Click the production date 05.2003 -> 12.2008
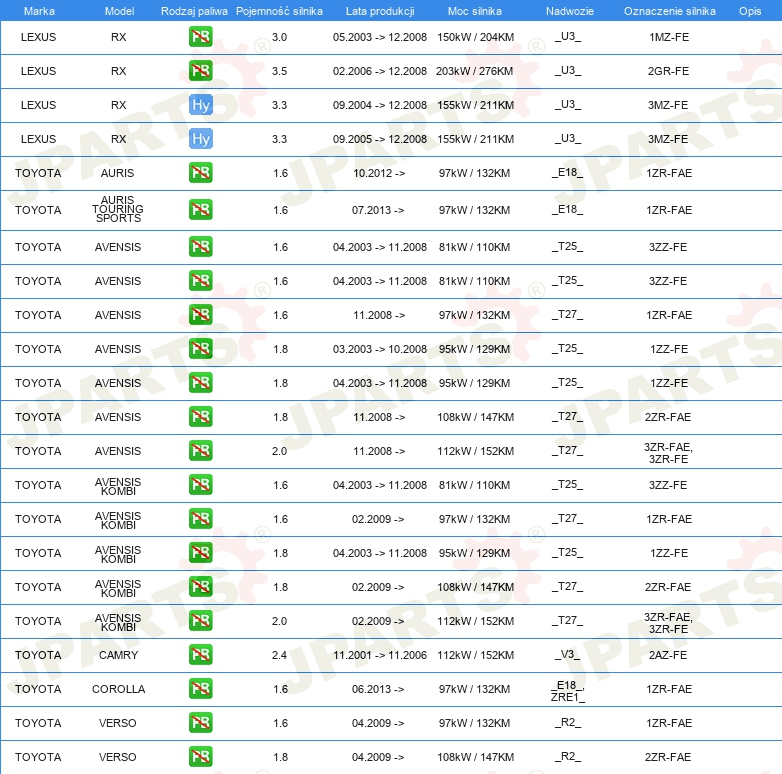 [380, 37]
